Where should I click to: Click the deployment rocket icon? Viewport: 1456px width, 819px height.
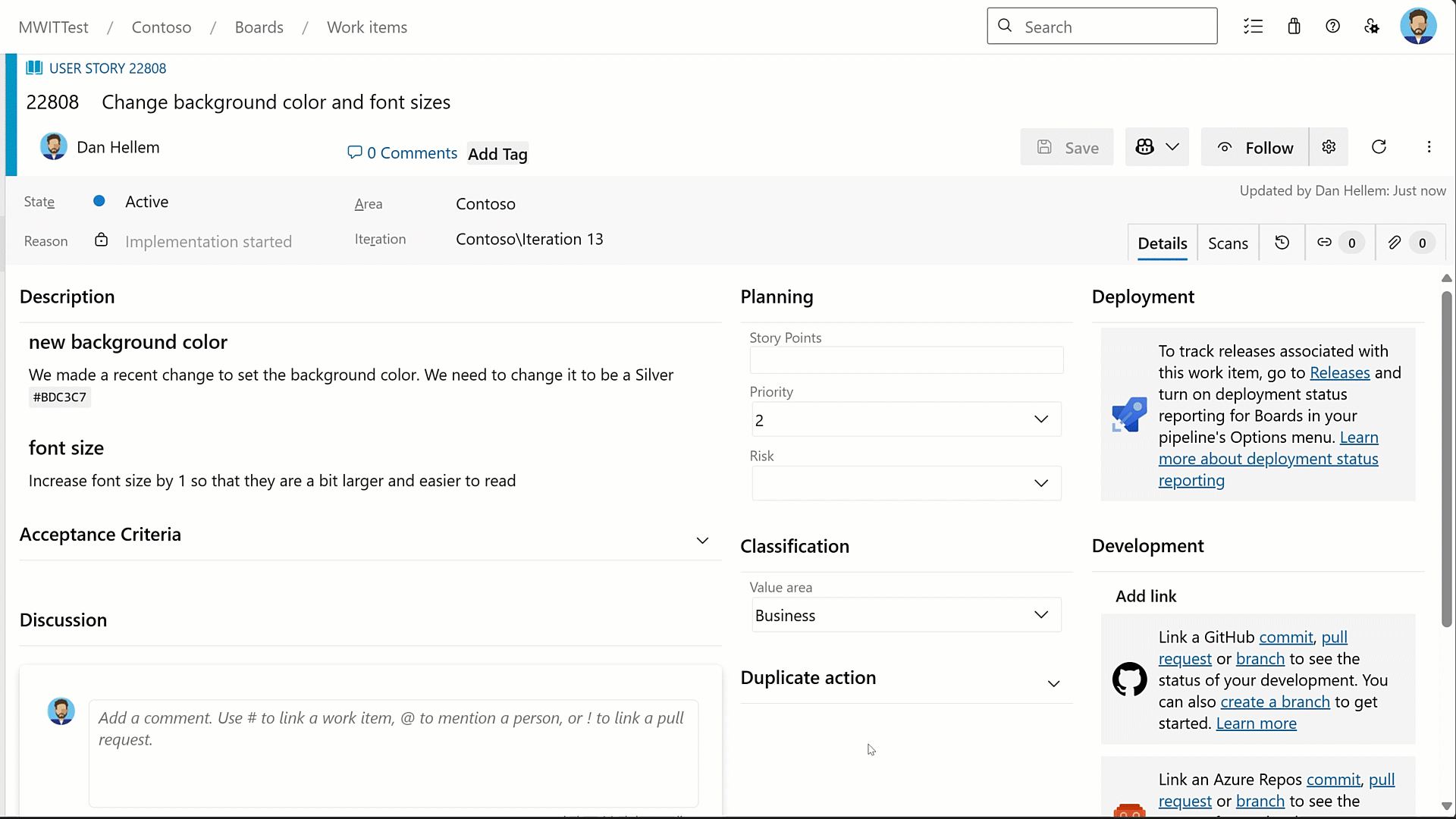click(1129, 415)
